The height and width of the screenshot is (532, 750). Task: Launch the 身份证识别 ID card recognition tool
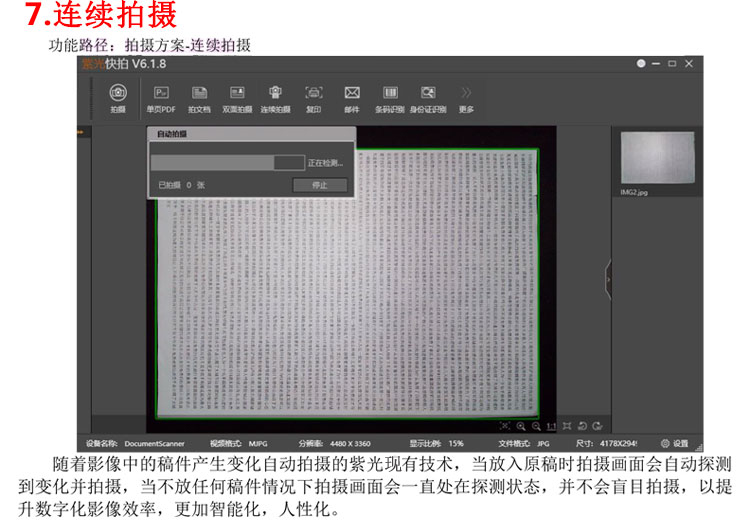pyautogui.click(x=428, y=94)
